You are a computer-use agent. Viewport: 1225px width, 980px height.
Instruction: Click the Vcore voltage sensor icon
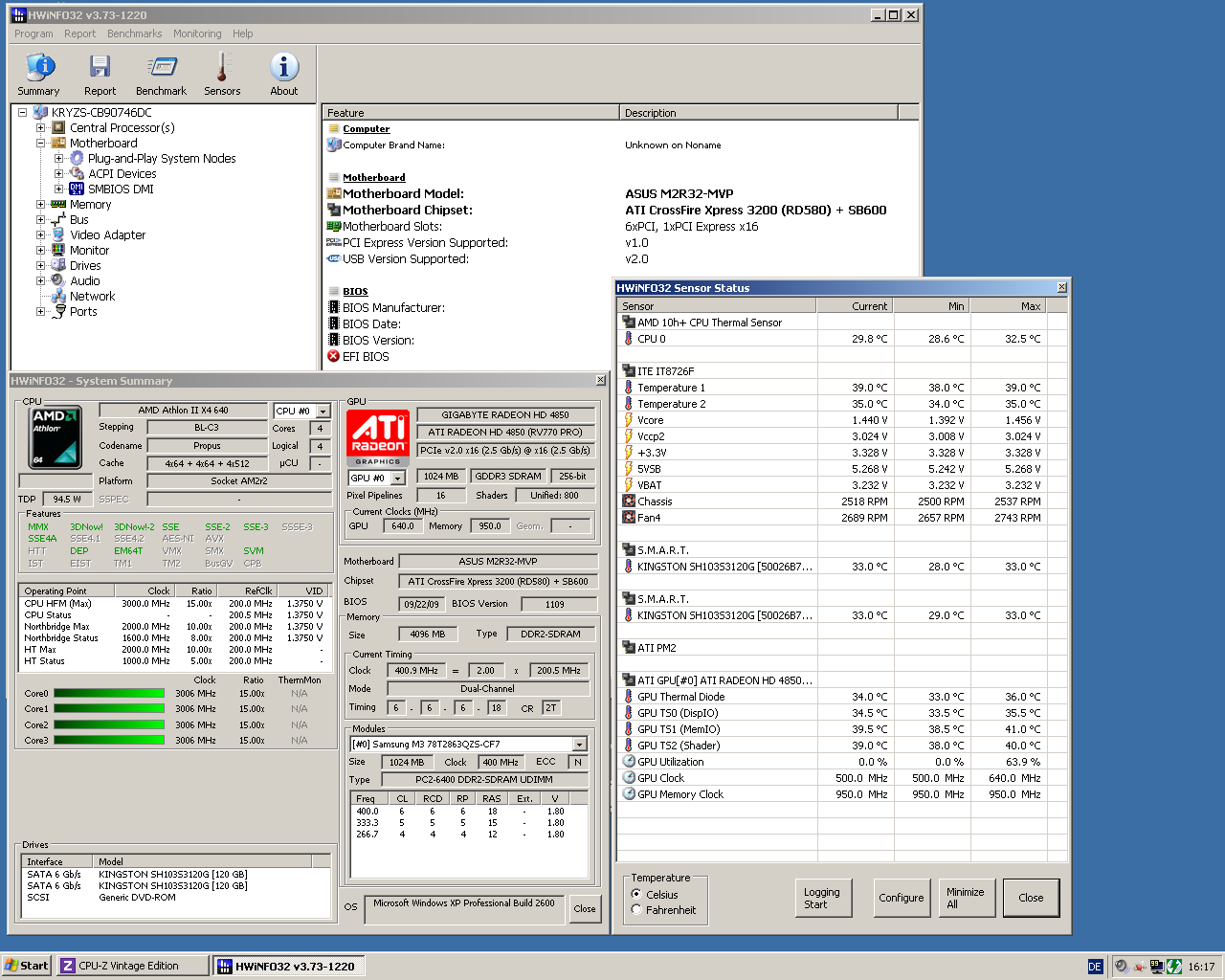tap(629, 420)
